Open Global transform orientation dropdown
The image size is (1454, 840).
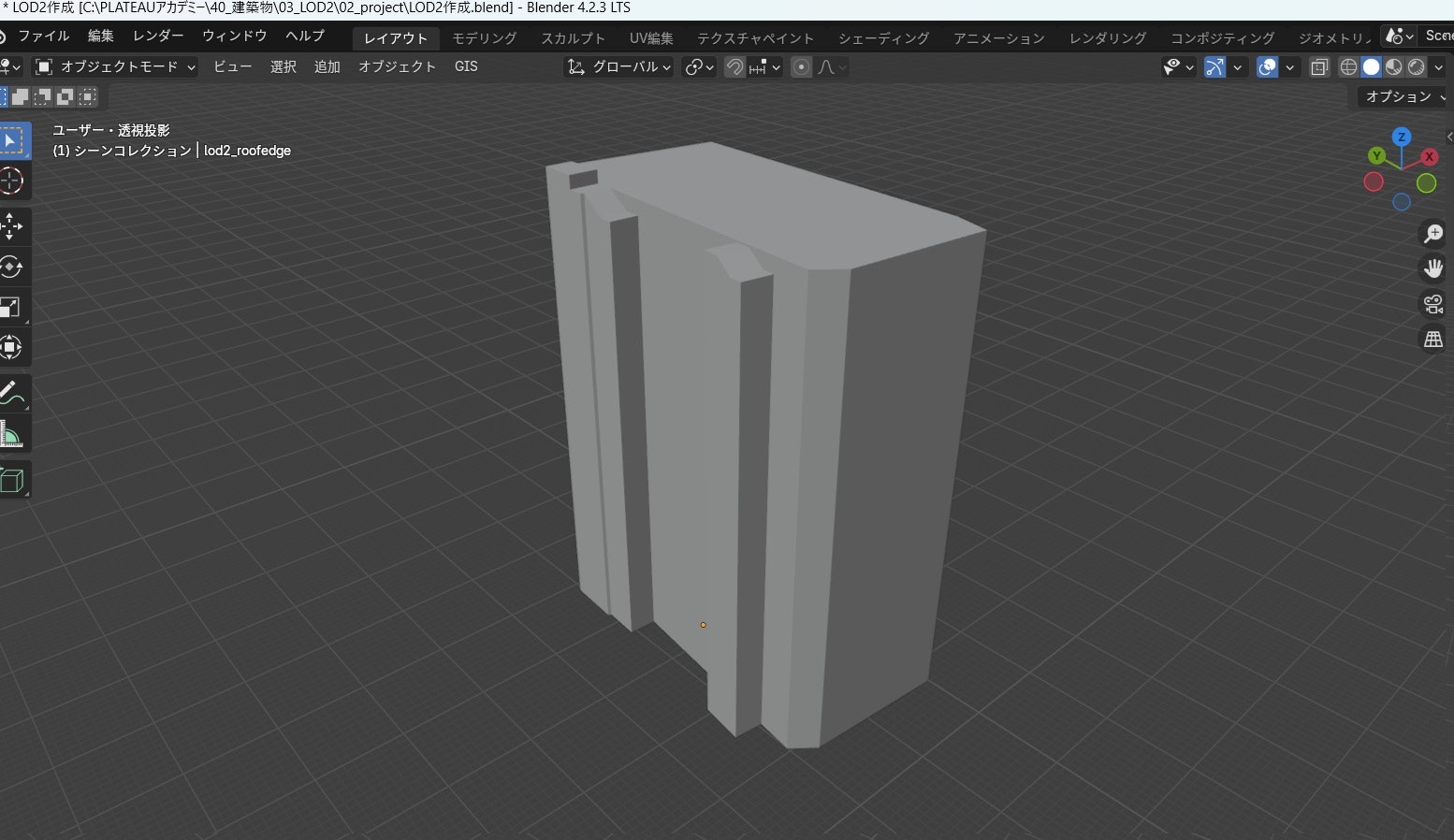[x=619, y=66]
